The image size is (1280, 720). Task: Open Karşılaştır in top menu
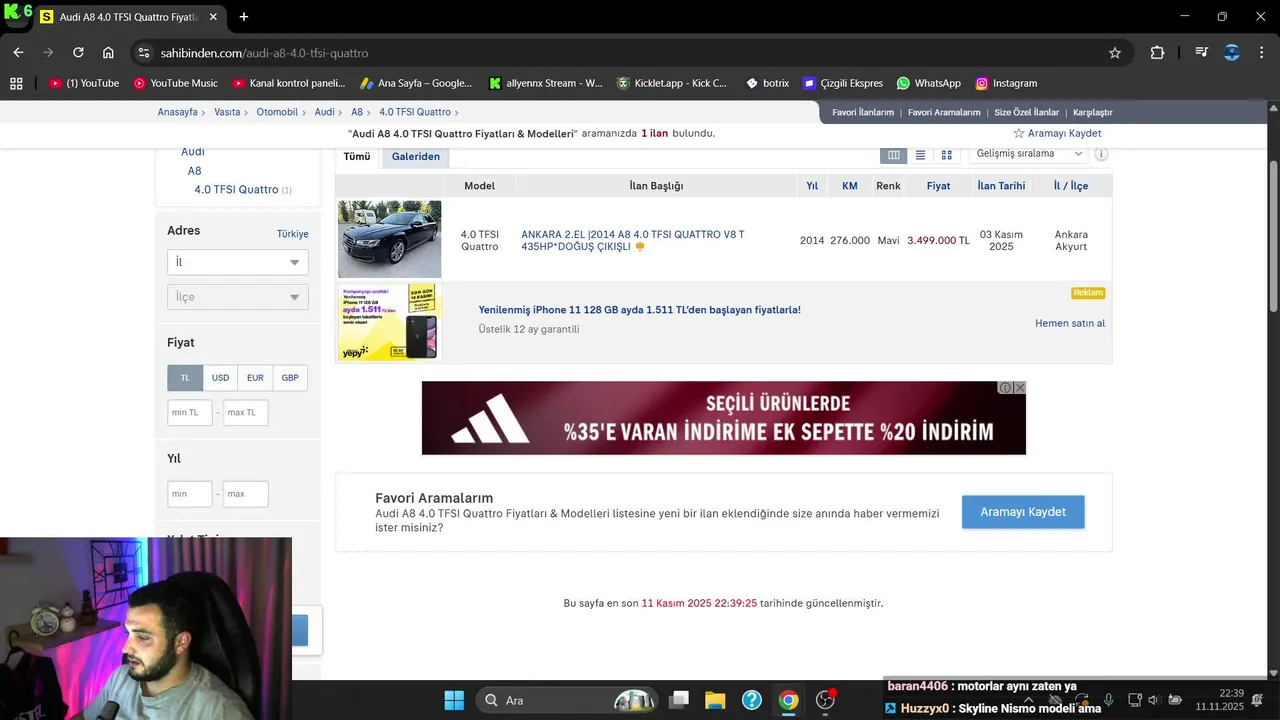coord(1092,112)
